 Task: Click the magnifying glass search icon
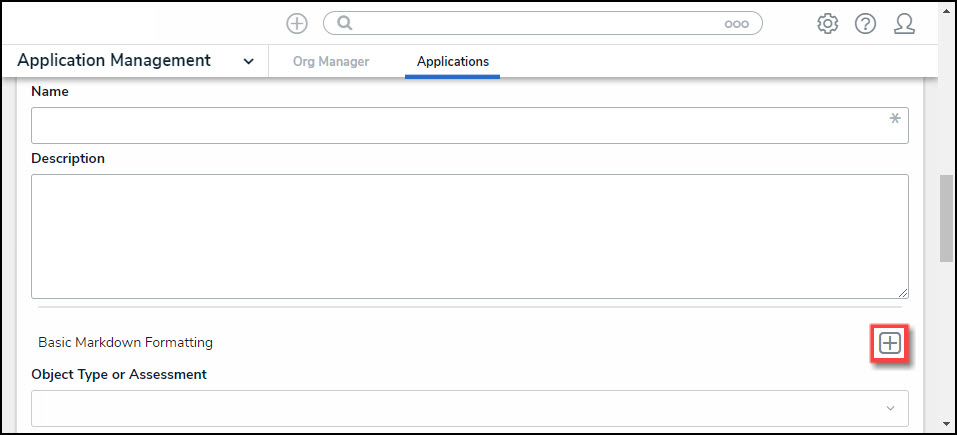point(345,23)
